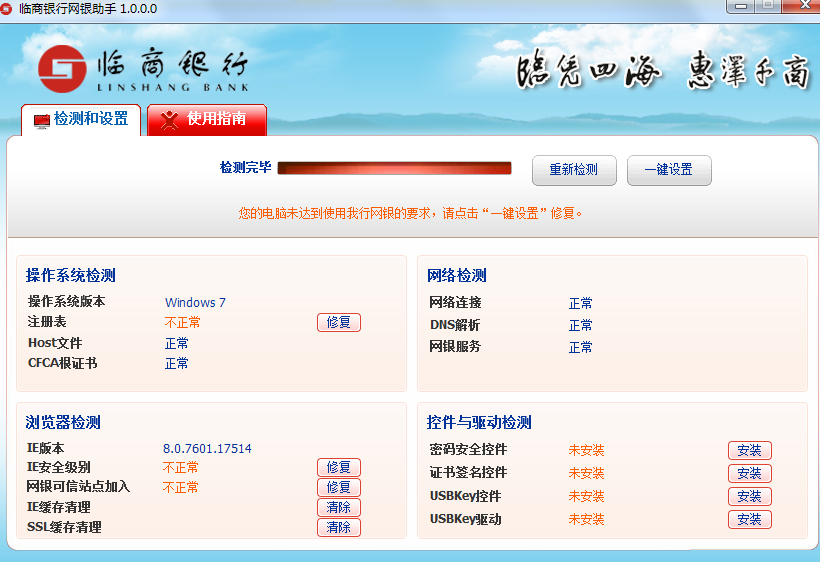Viewport: 820px width, 562px height.
Task: Click the 重新检测 button
Action: click(x=574, y=170)
